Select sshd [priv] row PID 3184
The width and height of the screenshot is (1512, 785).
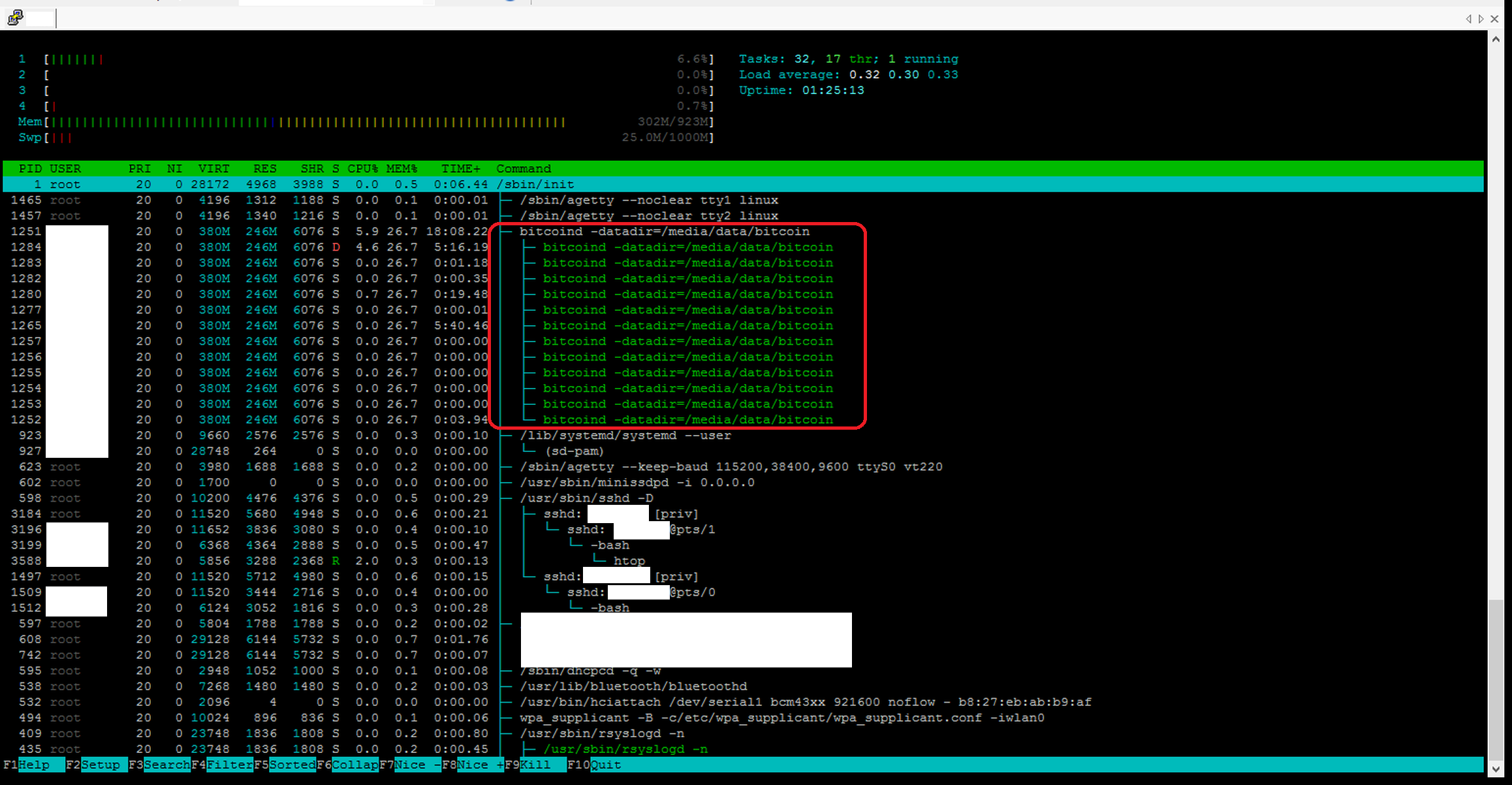(x=743, y=513)
